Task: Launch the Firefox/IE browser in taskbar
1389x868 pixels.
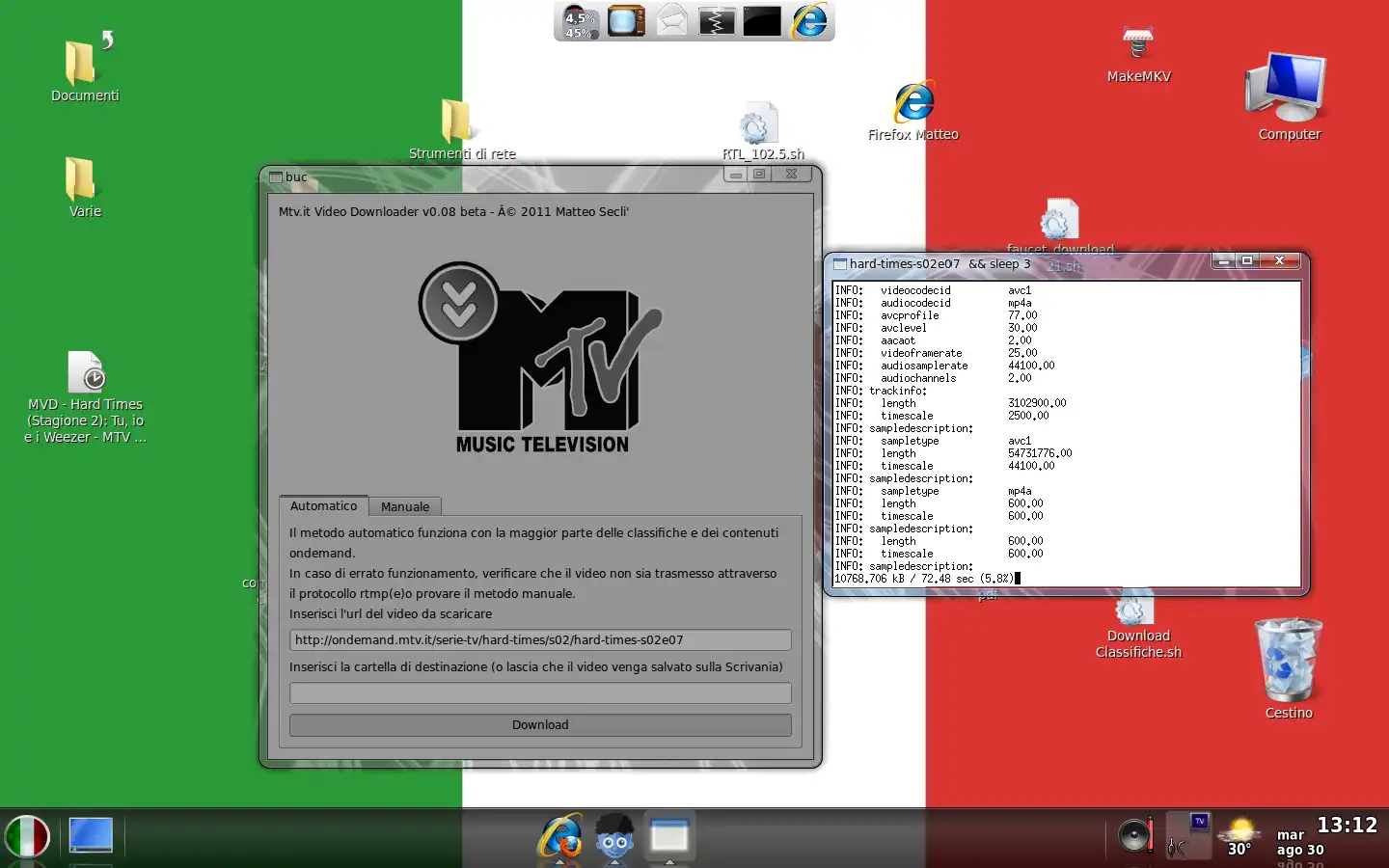Action: point(560,837)
